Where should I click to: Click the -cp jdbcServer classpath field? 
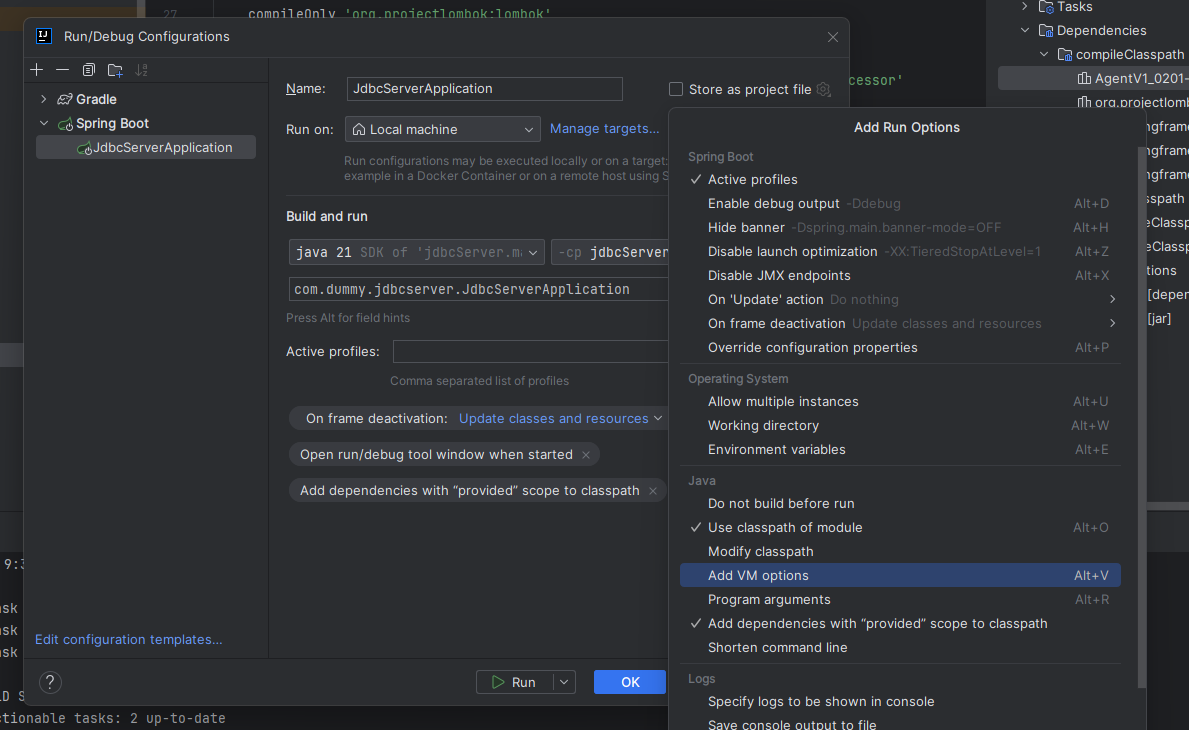[610, 252]
